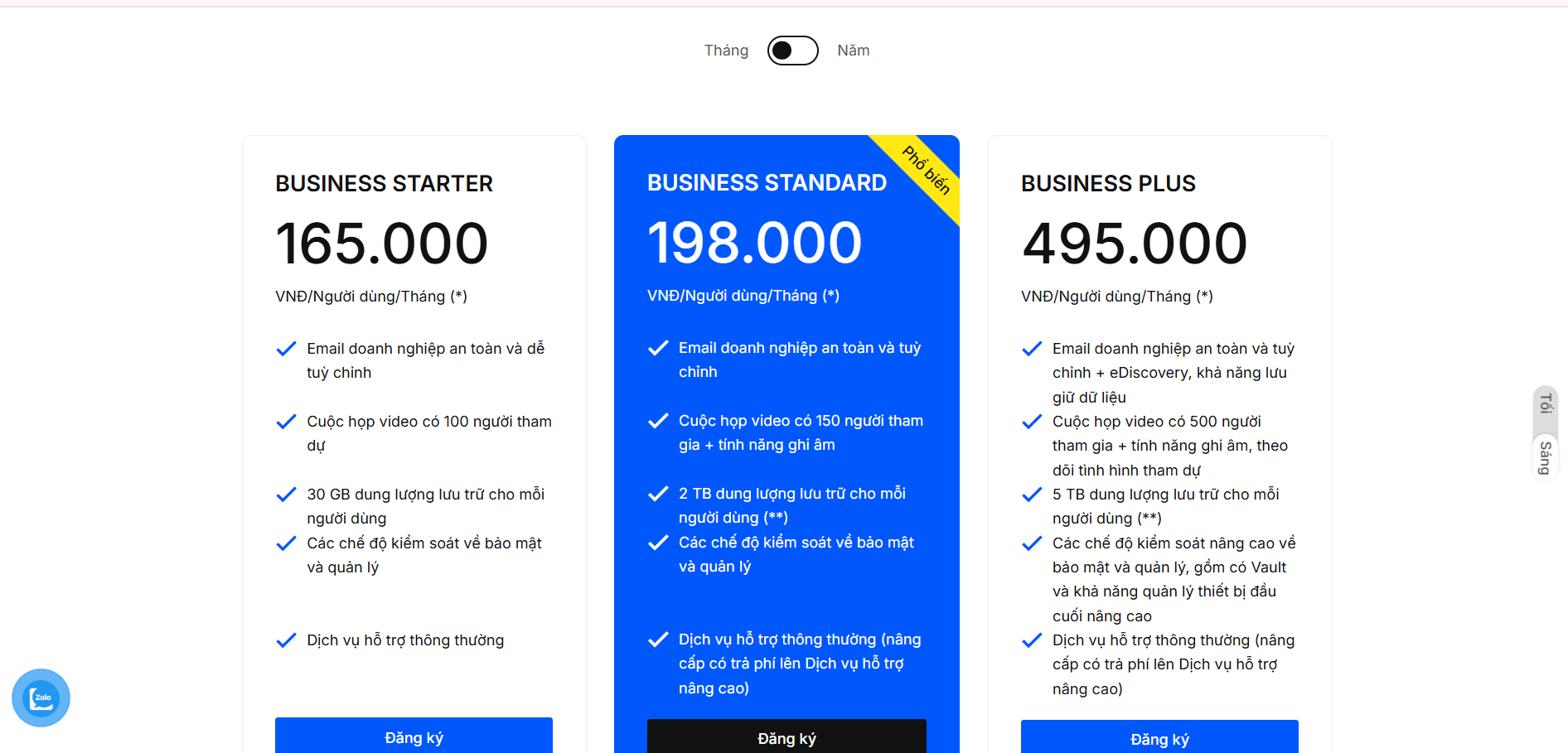1568x753 pixels.
Task: Click the checkmark next to 2 TB storage feature
Action: tap(658, 494)
